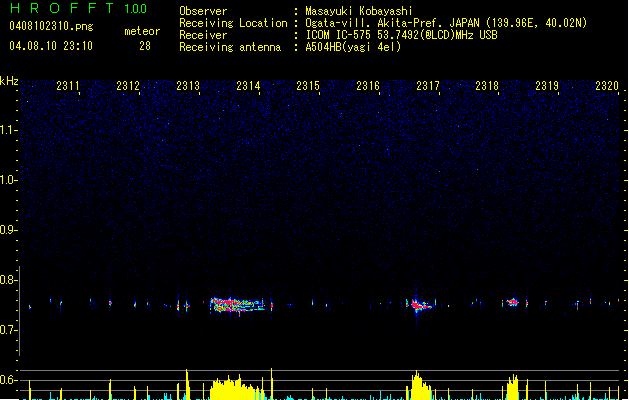
Task: Click the Receiving Location label
Action: point(233,23)
